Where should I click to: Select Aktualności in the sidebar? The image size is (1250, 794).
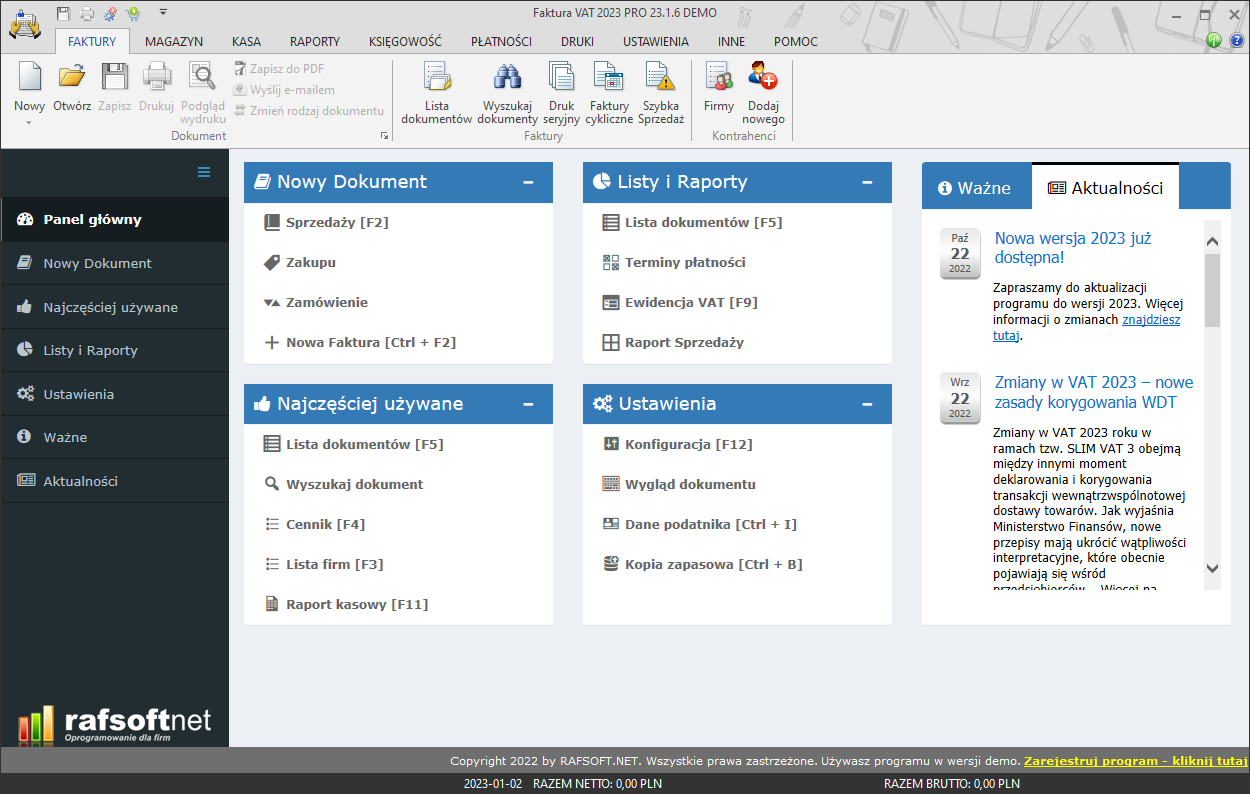coord(114,481)
